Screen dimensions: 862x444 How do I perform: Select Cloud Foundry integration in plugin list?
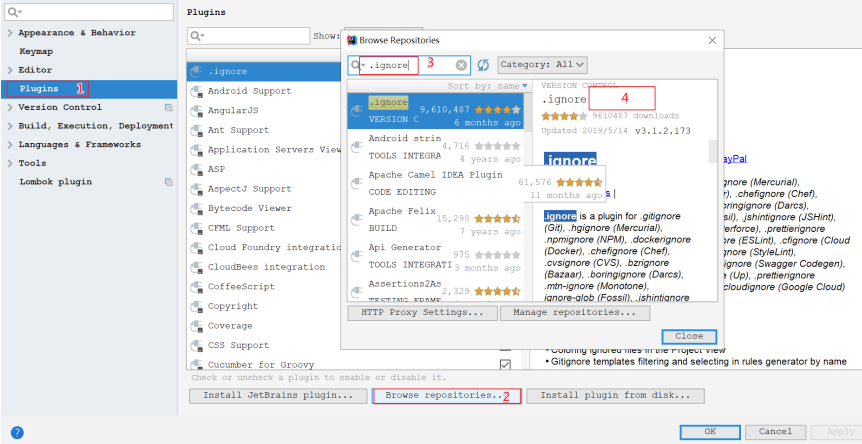pyautogui.click(x=275, y=248)
